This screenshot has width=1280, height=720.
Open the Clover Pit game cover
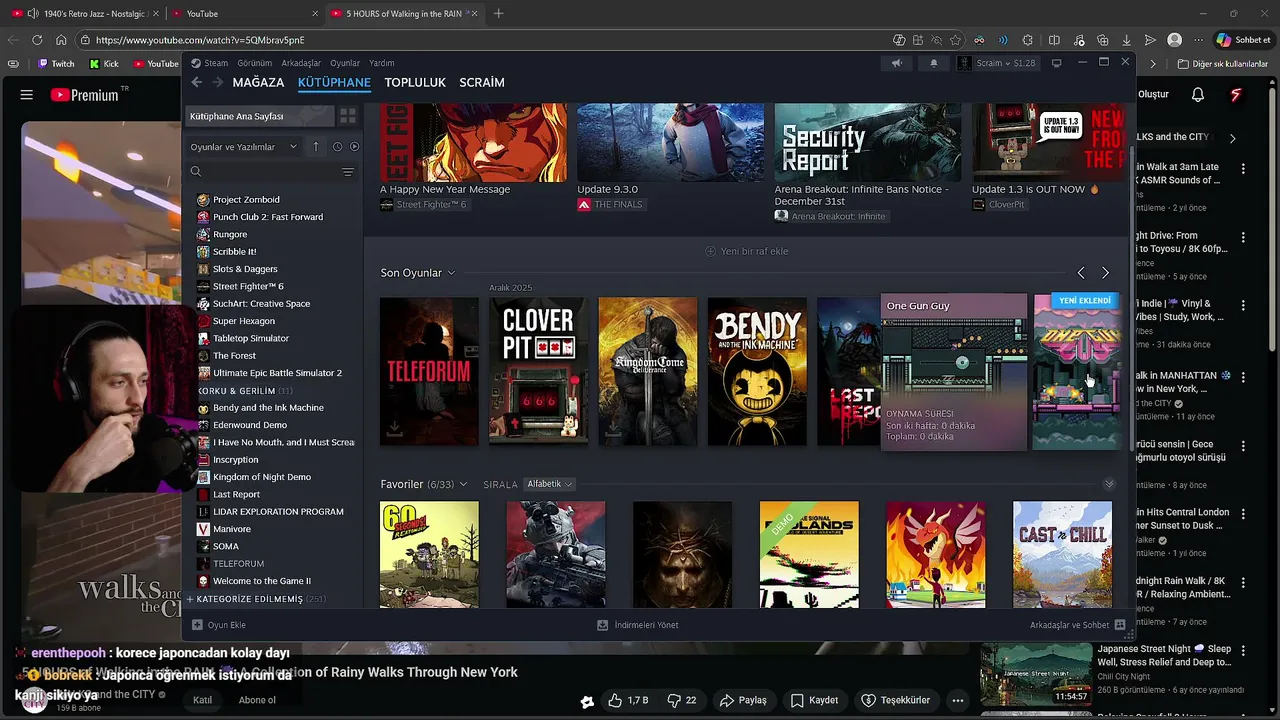(x=538, y=371)
